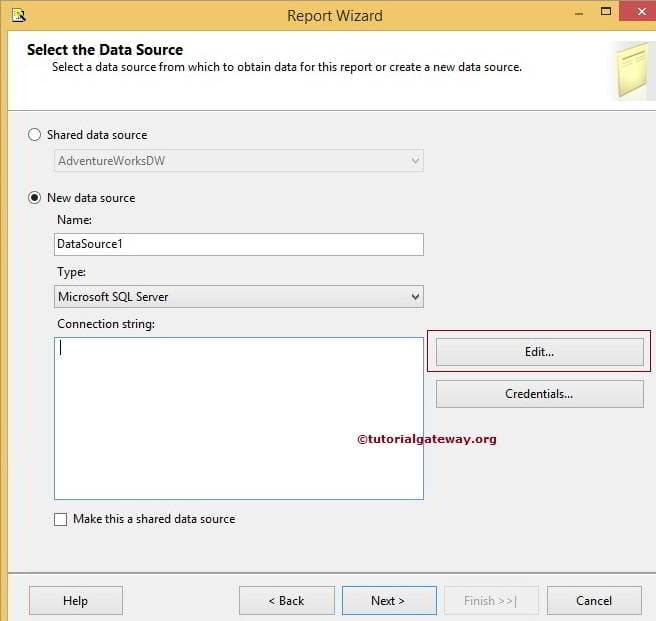656x621 pixels.
Task: Click the Help button
Action: 76,600
